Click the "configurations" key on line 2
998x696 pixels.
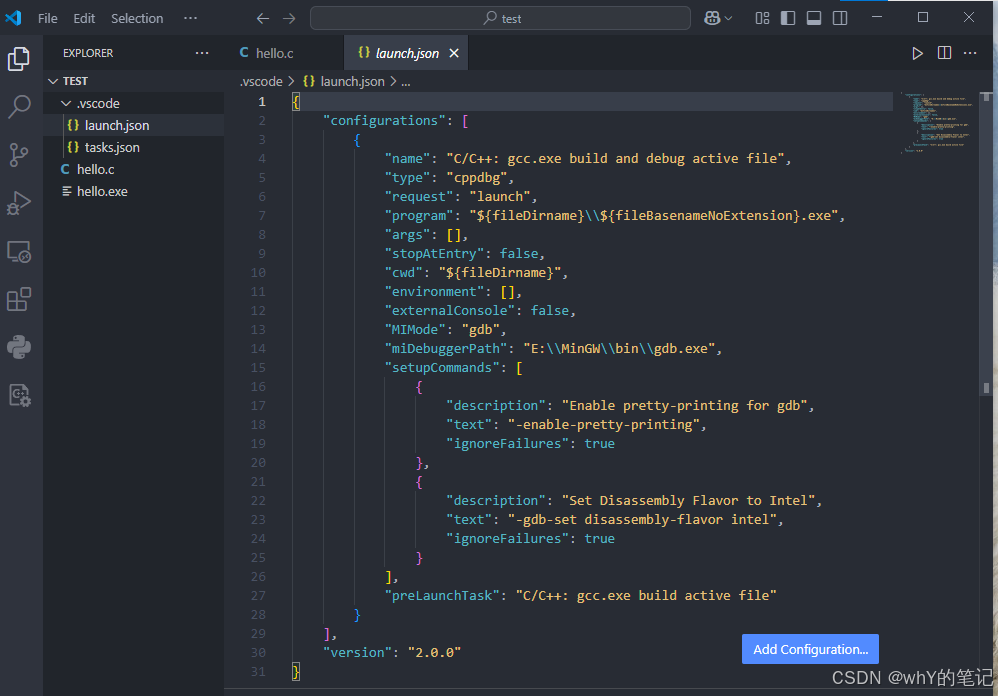(x=384, y=120)
